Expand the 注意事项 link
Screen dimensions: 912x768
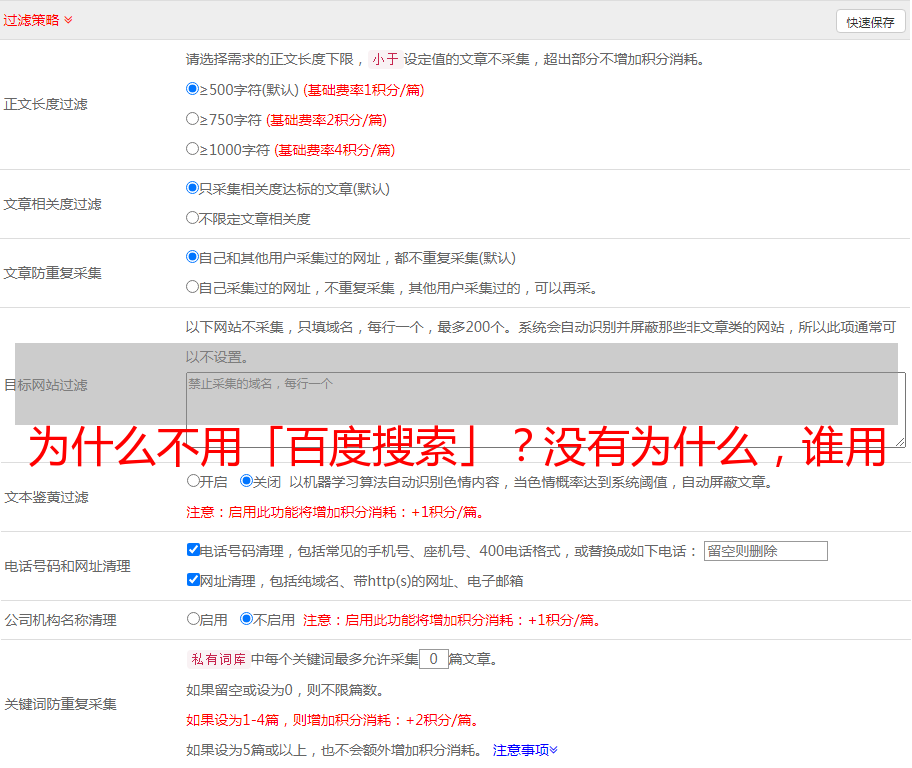(x=525, y=750)
